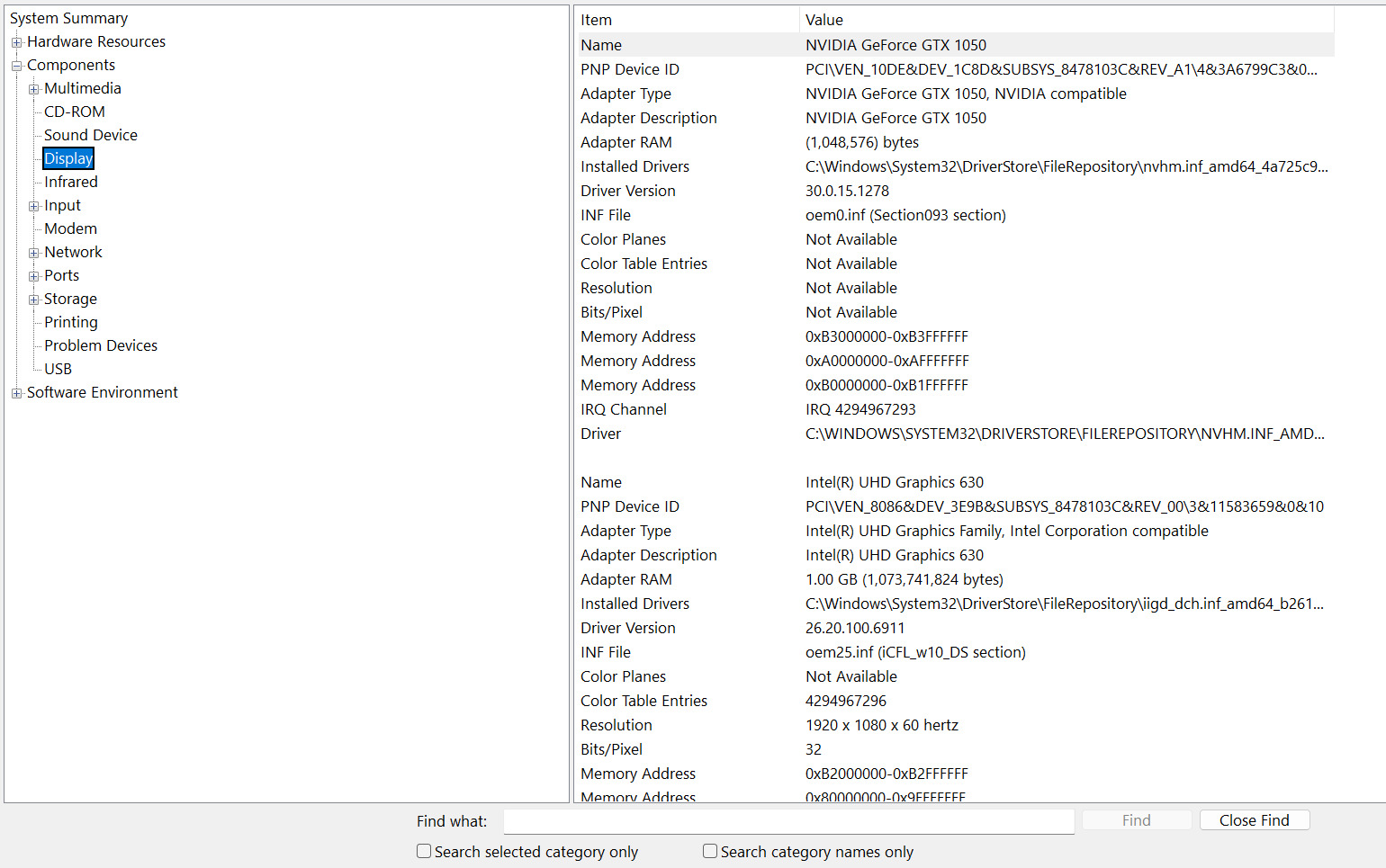Screen dimensions: 1386x868
Task: Click Memory Address 0xB2000000-0xB2FFFFFF
Action: click(x=886, y=774)
